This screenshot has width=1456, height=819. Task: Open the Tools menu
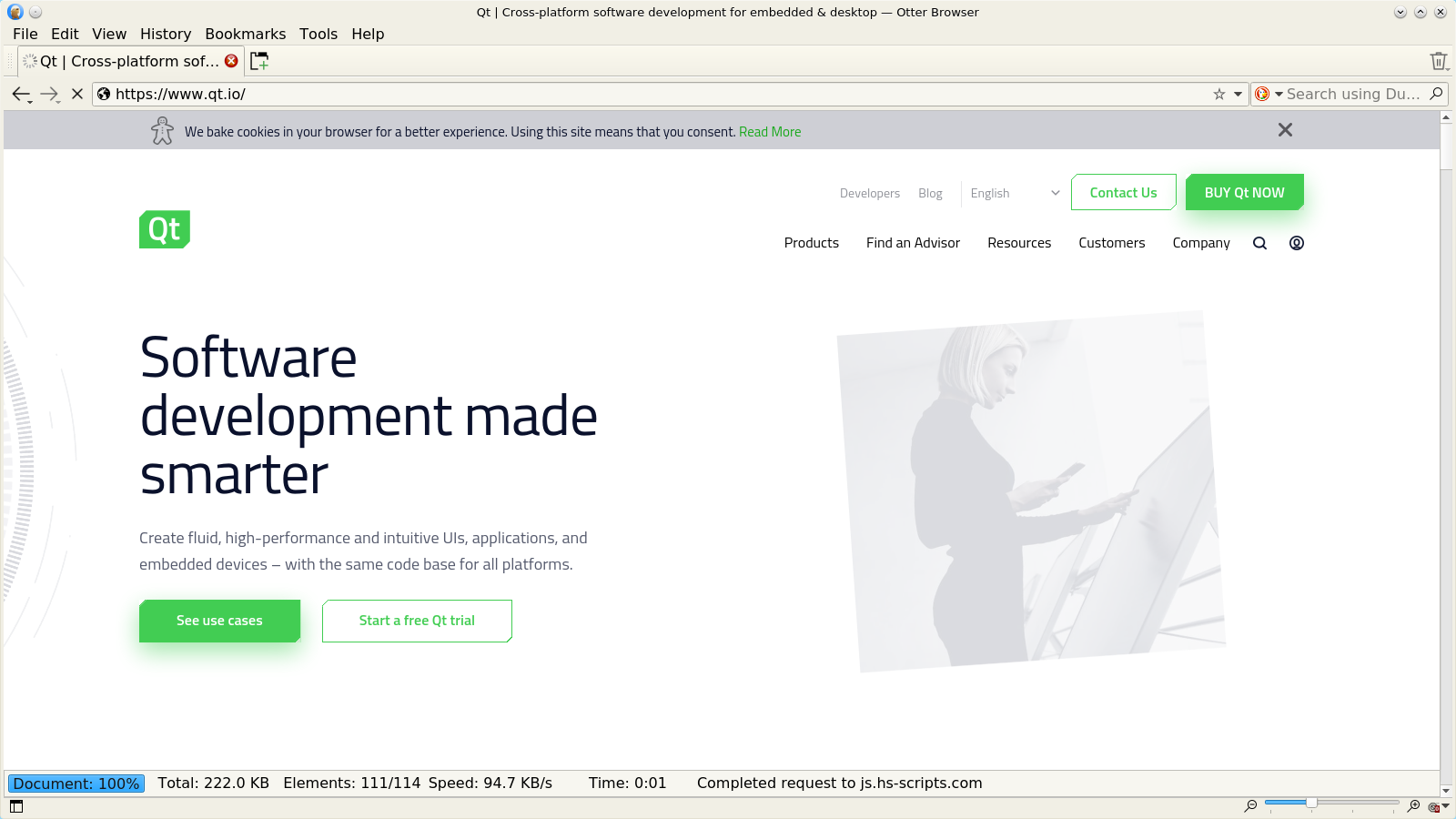(318, 34)
